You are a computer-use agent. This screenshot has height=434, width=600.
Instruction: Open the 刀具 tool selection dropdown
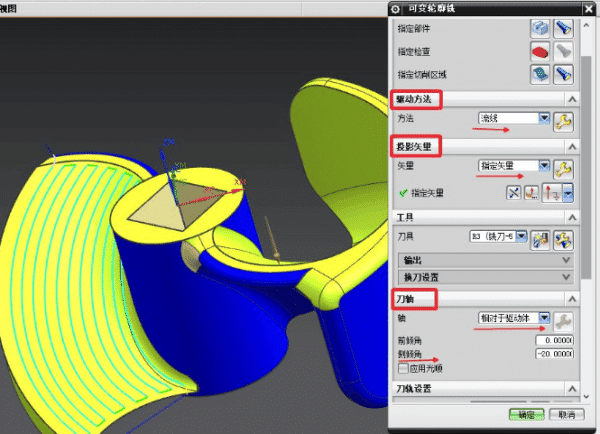point(522,238)
